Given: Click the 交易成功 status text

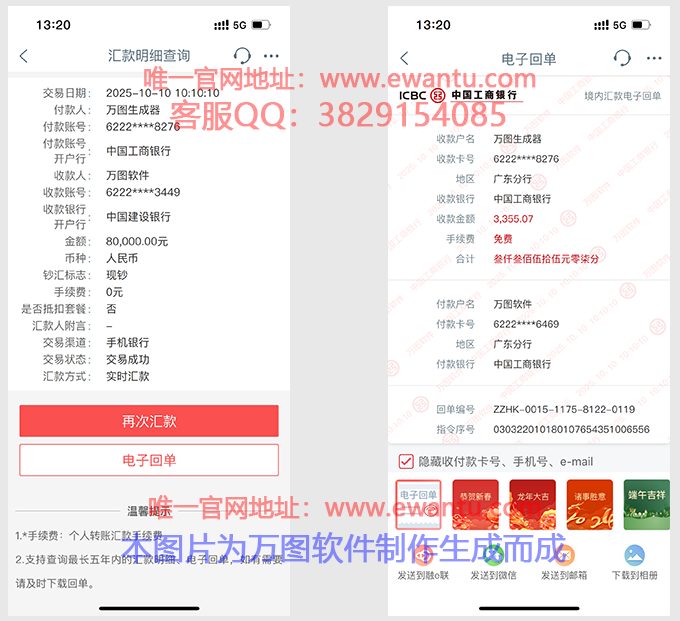Looking at the screenshot, I should pos(128,360).
